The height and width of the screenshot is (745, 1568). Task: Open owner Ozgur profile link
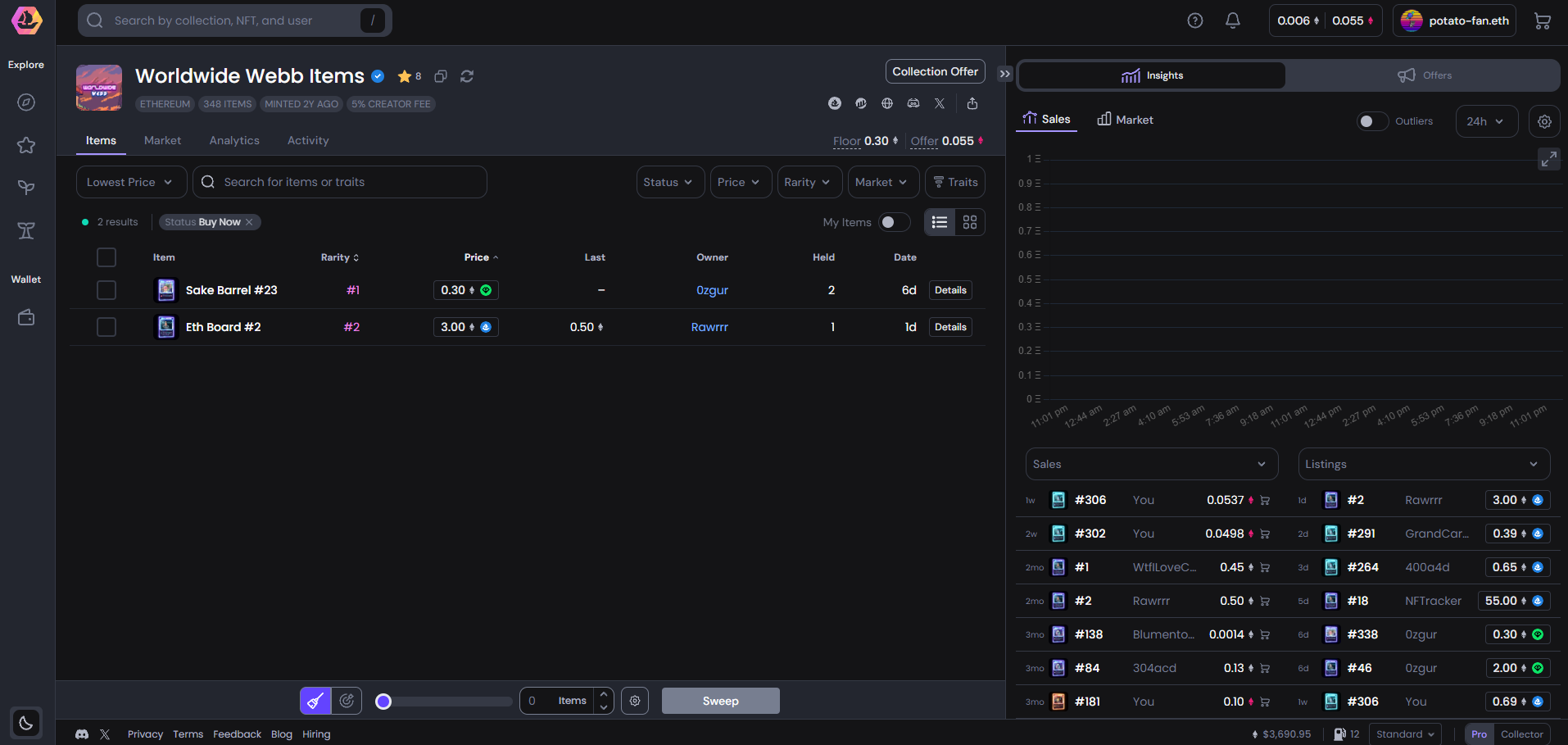(712, 290)
